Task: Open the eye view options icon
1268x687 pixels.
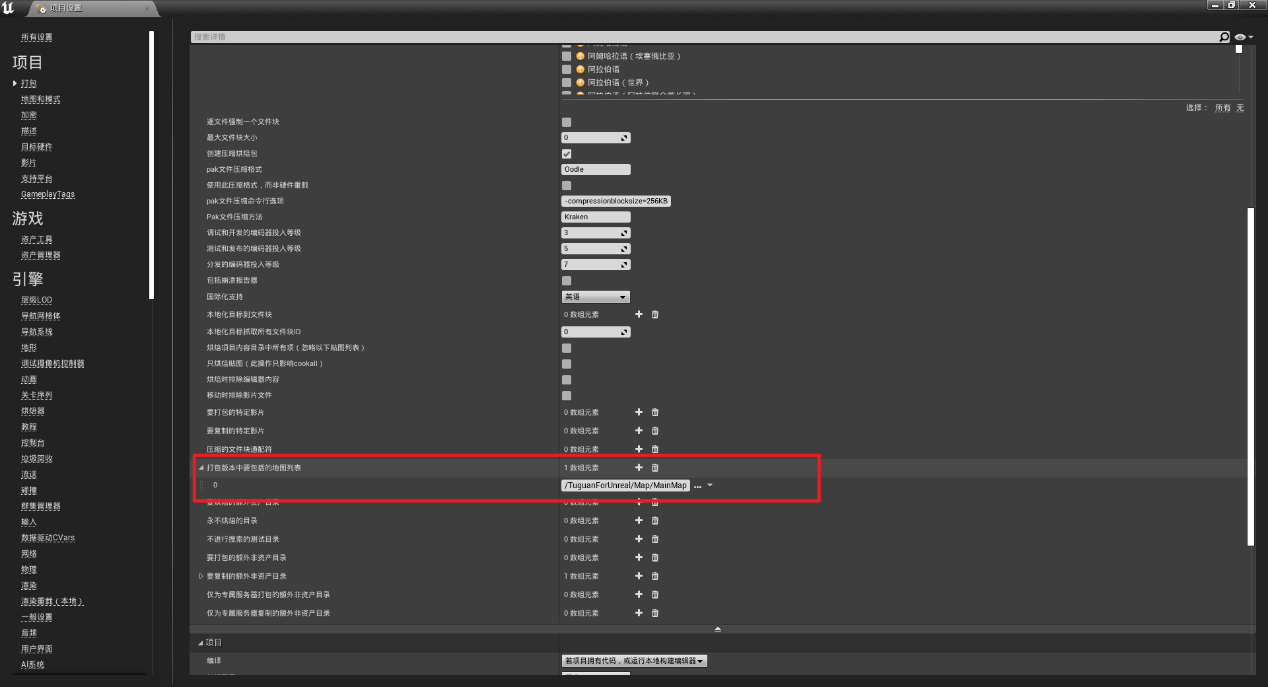Action: (1241, 37)
